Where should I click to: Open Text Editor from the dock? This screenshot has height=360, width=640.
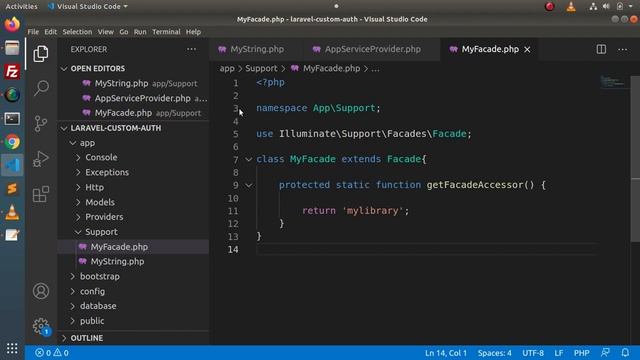click(x=12, y=236)
